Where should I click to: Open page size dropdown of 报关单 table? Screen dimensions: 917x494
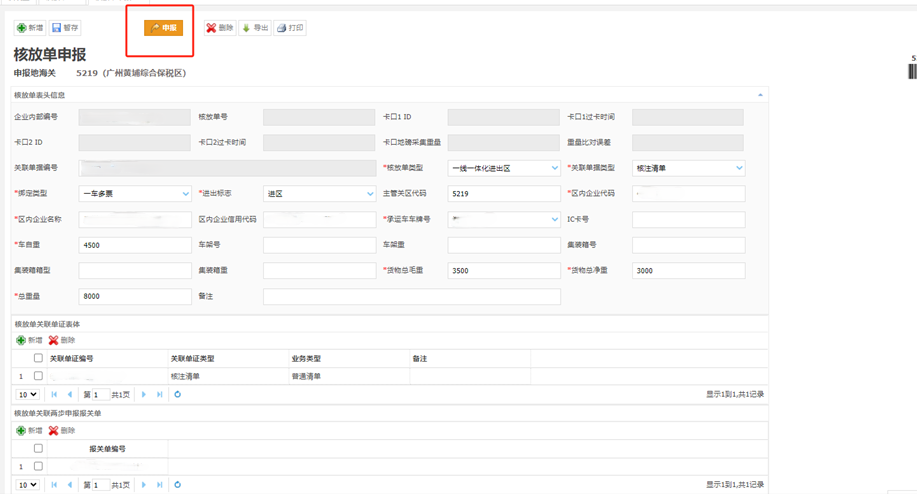(27, 485)
